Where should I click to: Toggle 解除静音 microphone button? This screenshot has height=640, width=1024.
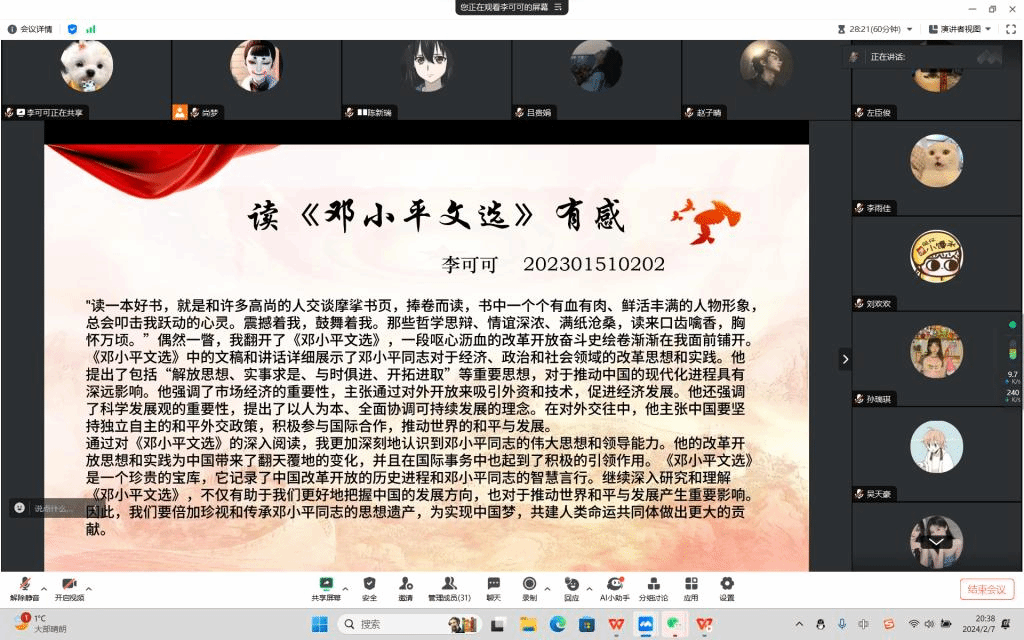(x=24, y=586)
